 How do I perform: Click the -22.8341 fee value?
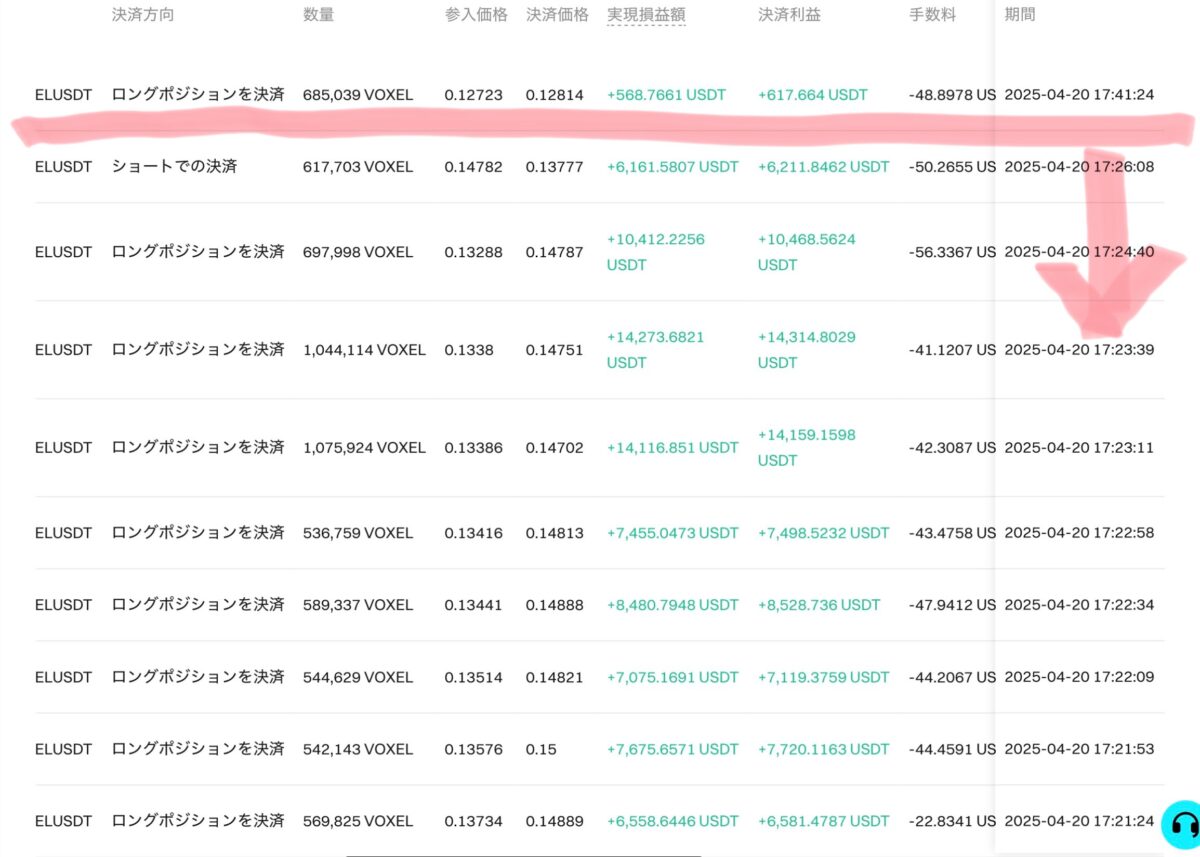[952, 821]
